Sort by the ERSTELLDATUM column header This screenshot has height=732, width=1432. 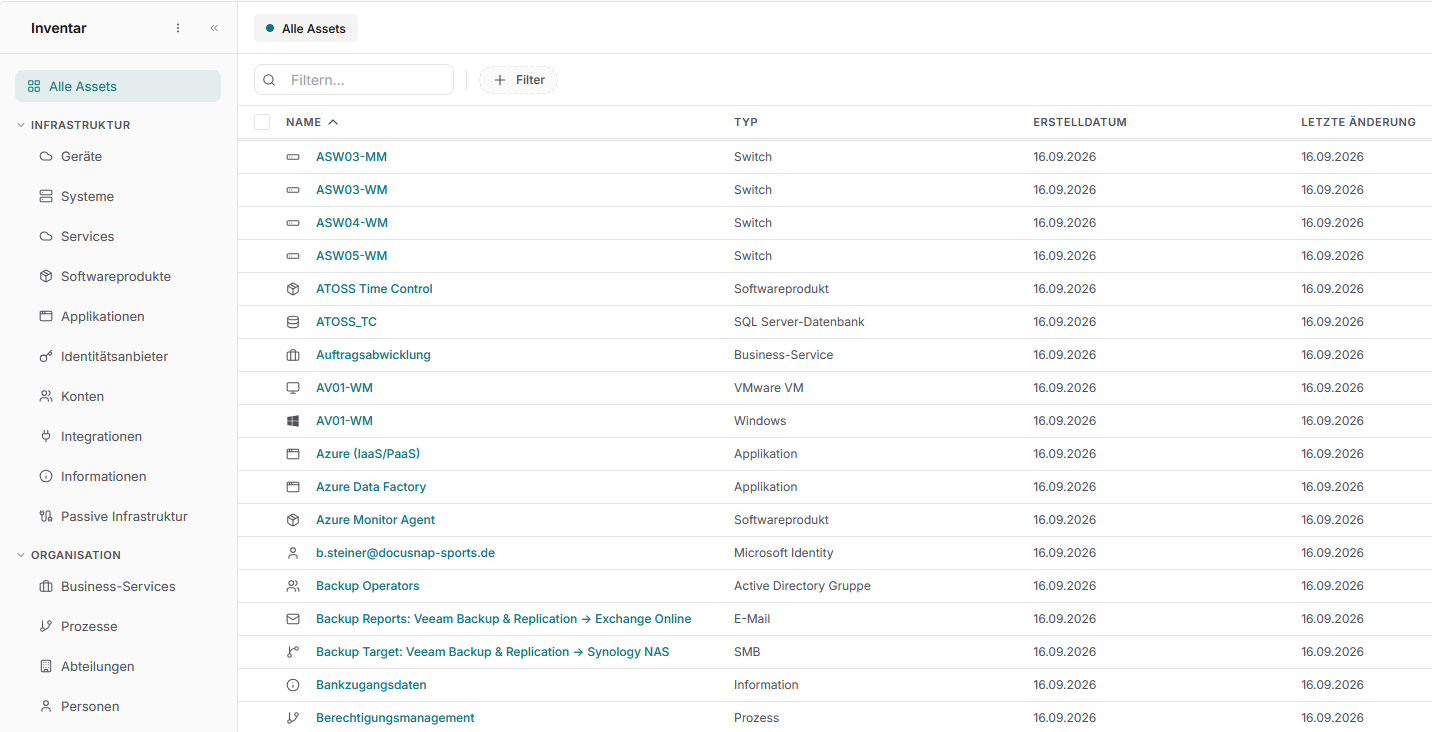(x=1080, y=122)
